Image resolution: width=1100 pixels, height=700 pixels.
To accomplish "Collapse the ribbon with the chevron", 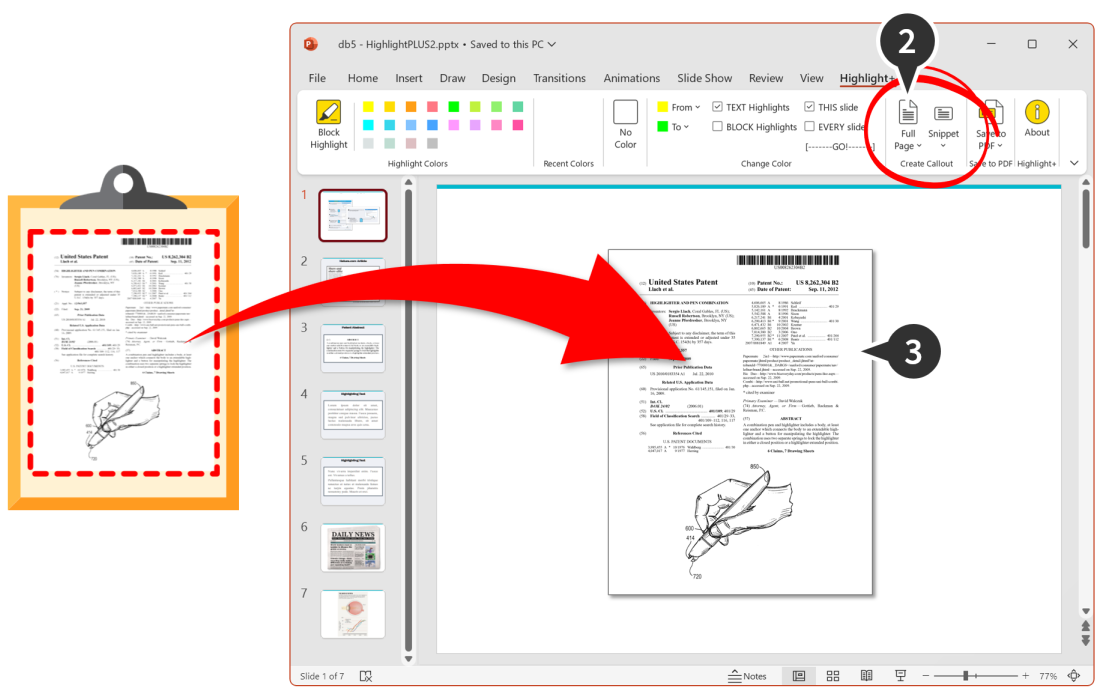I will pos(1074,163).
